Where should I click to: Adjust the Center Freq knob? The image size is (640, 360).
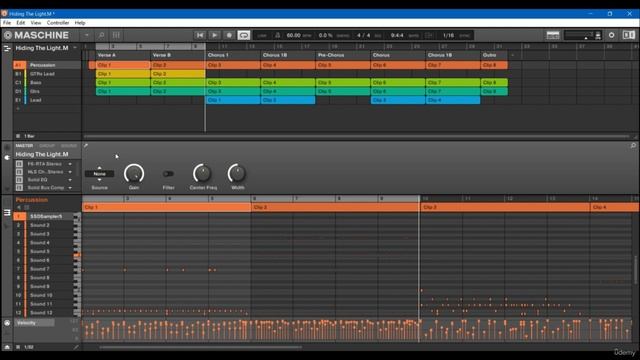202,173
